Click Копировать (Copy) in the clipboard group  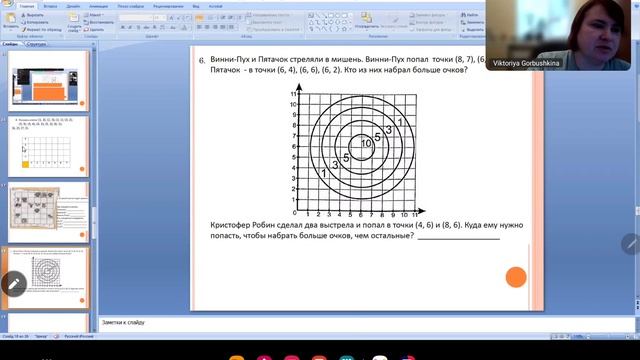point(36,22)
